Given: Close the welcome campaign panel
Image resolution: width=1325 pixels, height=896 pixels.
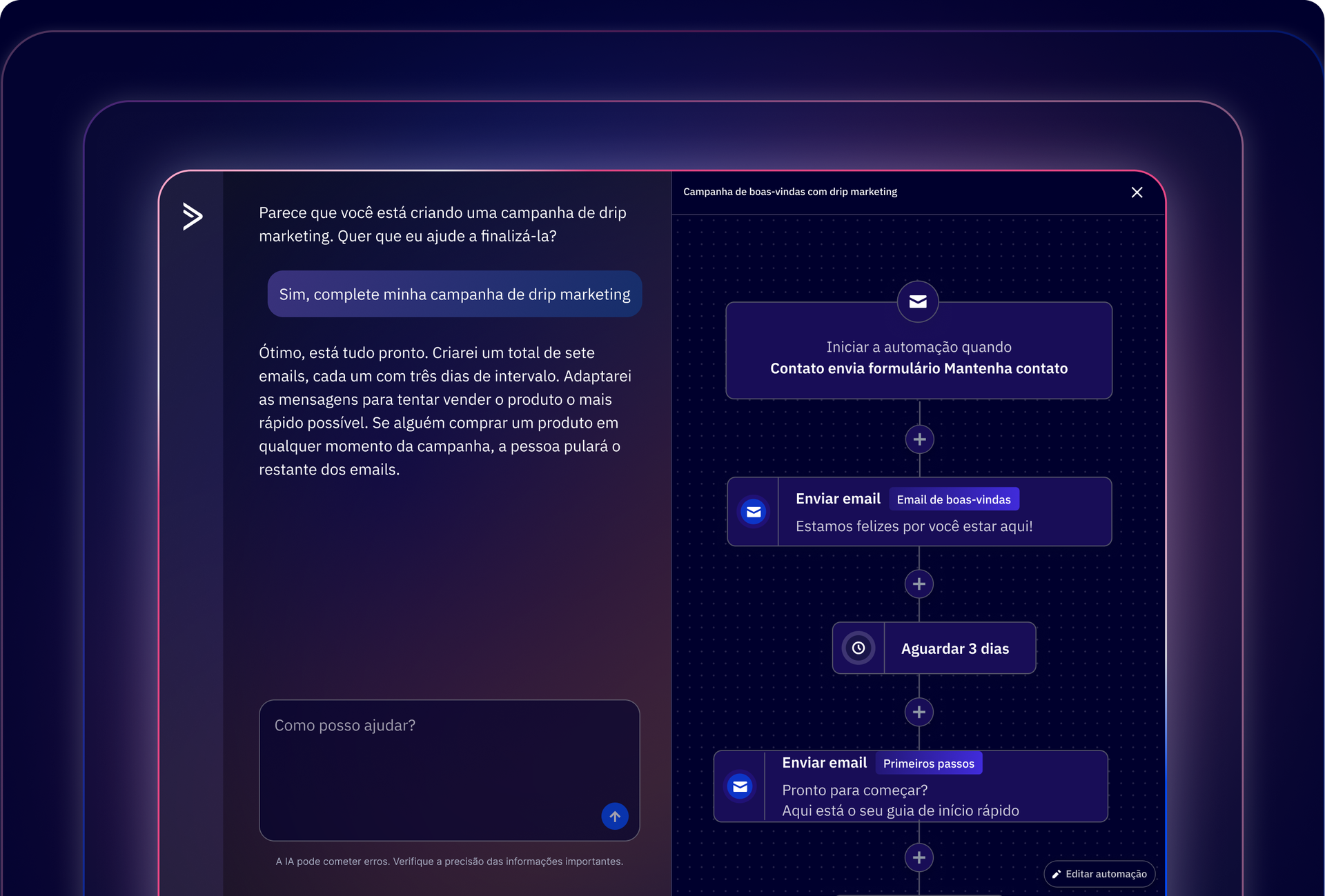Looking at the screenshot, I should pyautogui.click(x=1137, y=192).
